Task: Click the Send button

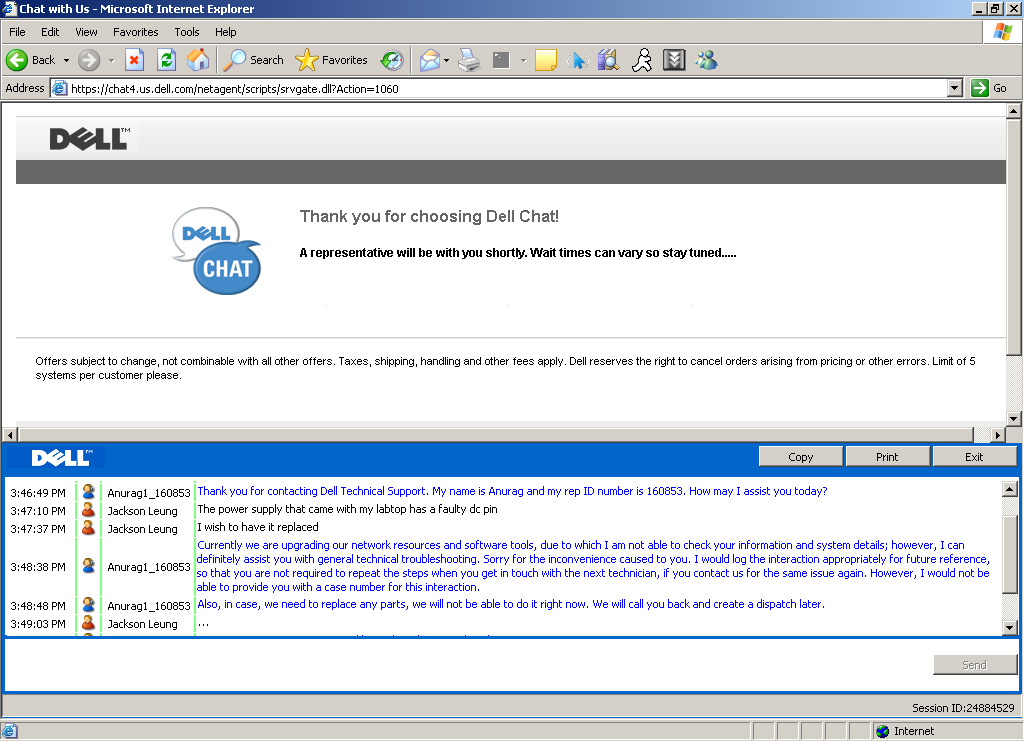Action: tap(974, 664)
